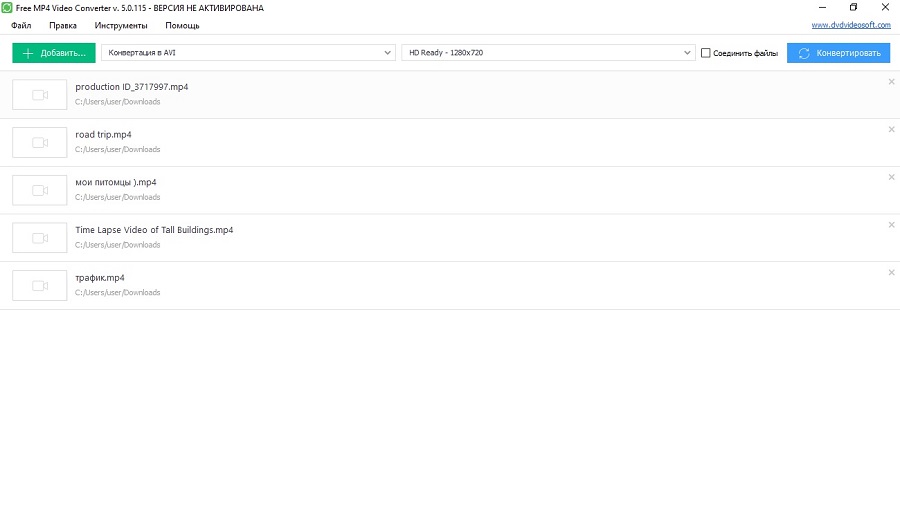900x531 pixels.
Task: Click the camera icon next to мои питомцы ).mp4
Action: point(40,190)
